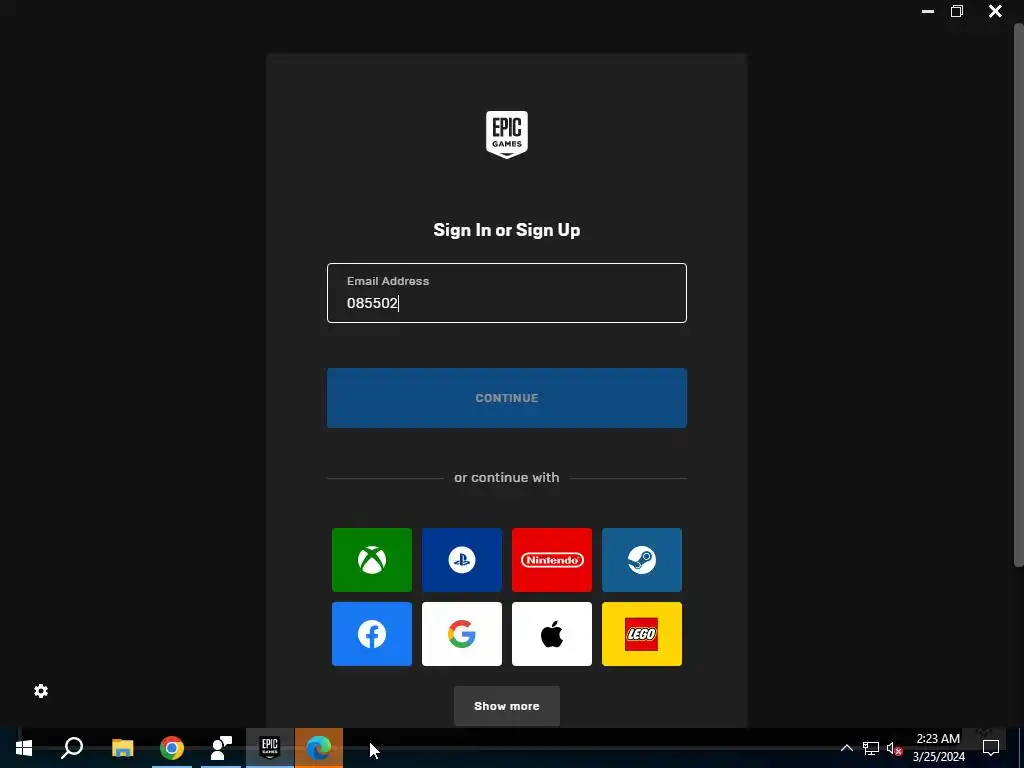The width and height of the screenshot is (1024, 768).
Task: Switch to Epic Games Launcher taskbar icon
Action: point(270,748)
